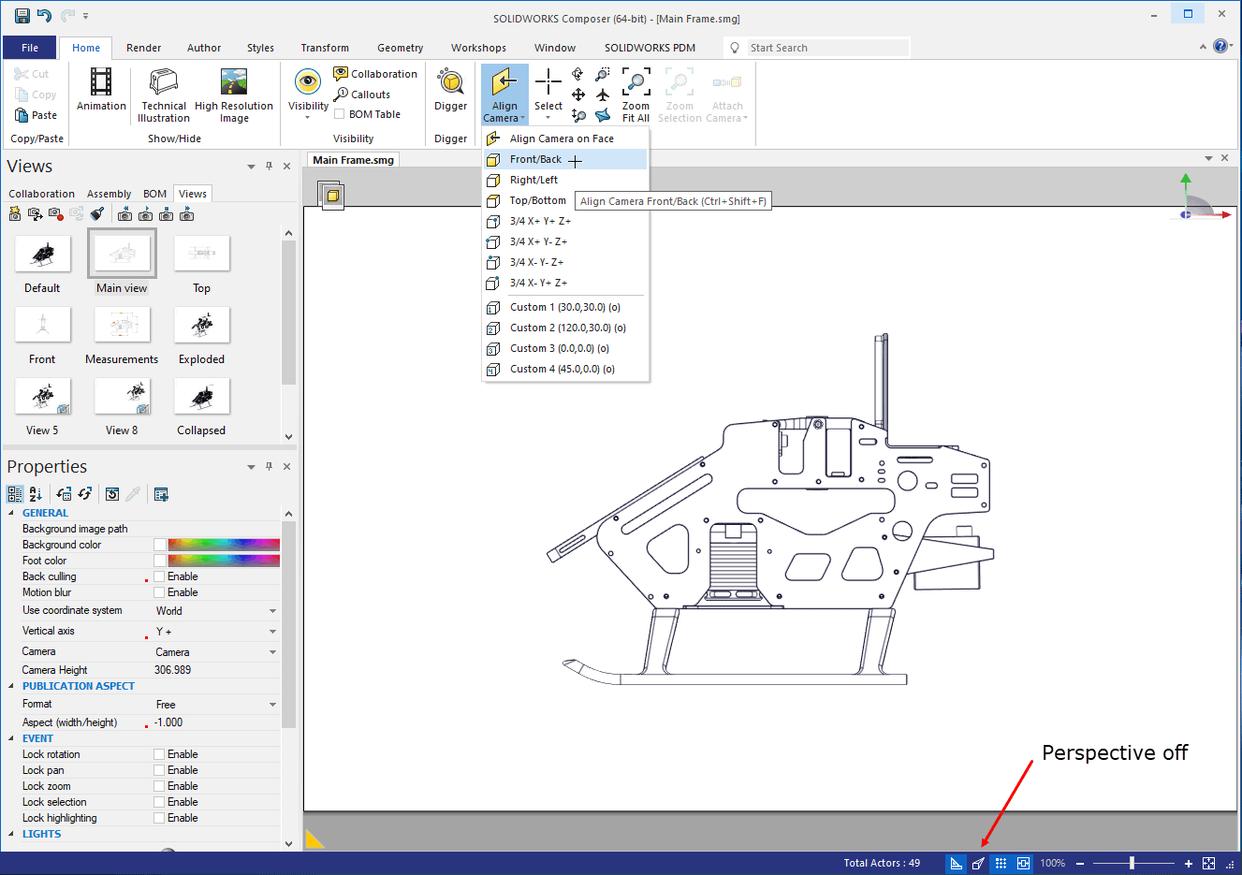The width and height of the screenshot is (1242, 875).
Task: Sort properties alphabetically in the Properties panel
Action: click(x=35, y=494)
